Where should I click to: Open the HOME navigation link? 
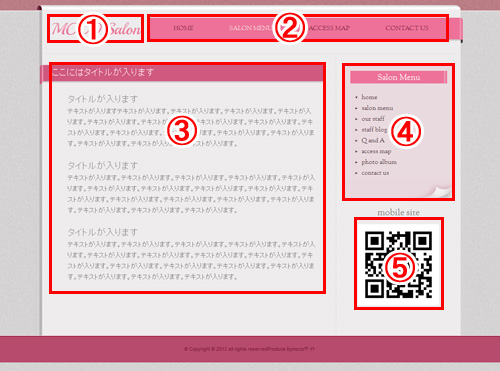point(183,28)
